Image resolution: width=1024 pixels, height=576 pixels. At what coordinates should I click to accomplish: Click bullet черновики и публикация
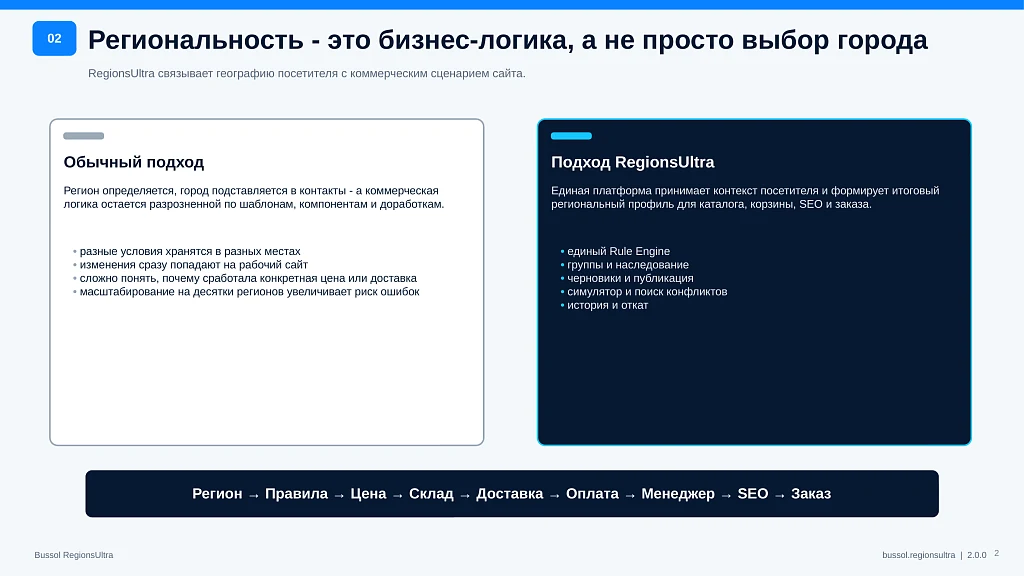(630, 278)
